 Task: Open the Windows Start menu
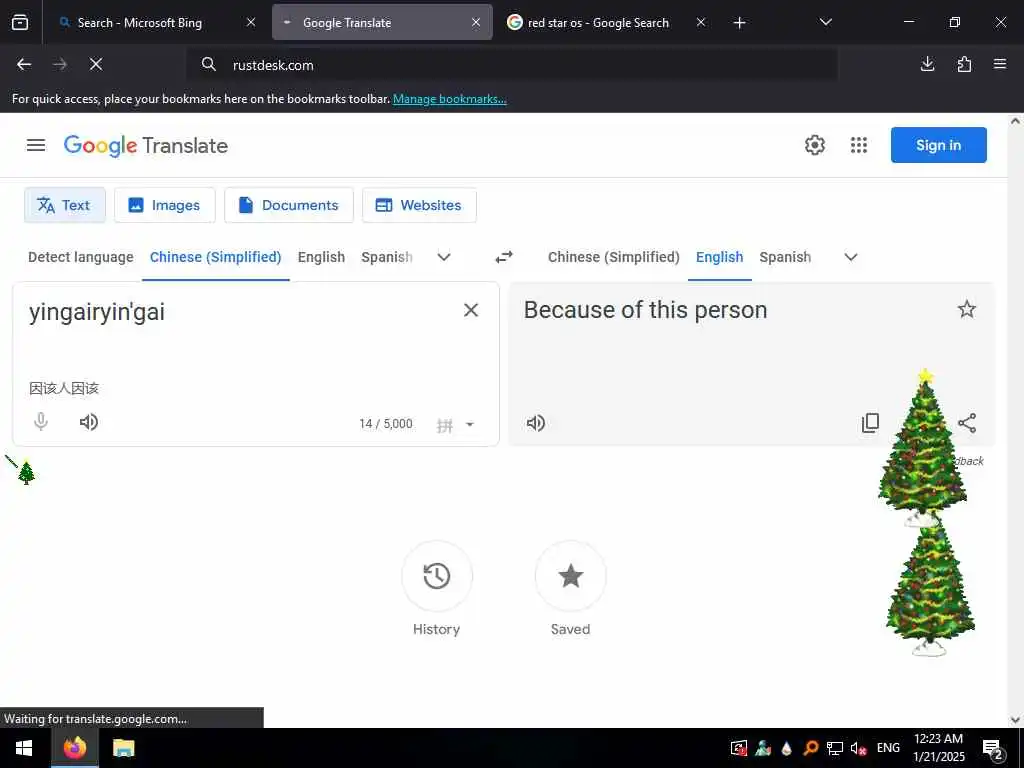24,748
